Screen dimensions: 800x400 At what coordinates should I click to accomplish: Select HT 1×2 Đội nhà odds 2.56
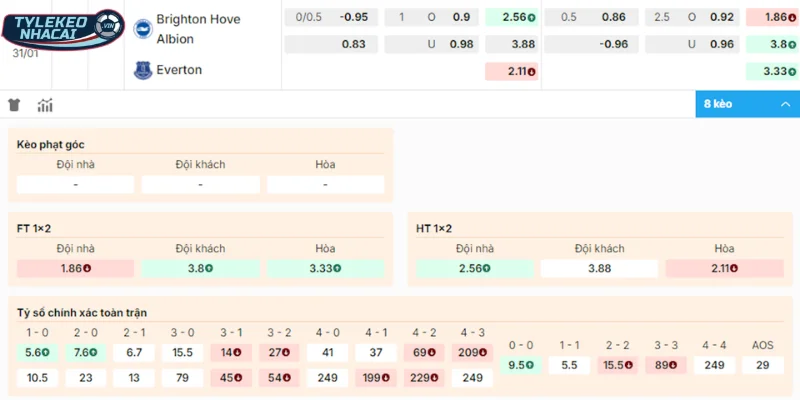pos(474,268)
